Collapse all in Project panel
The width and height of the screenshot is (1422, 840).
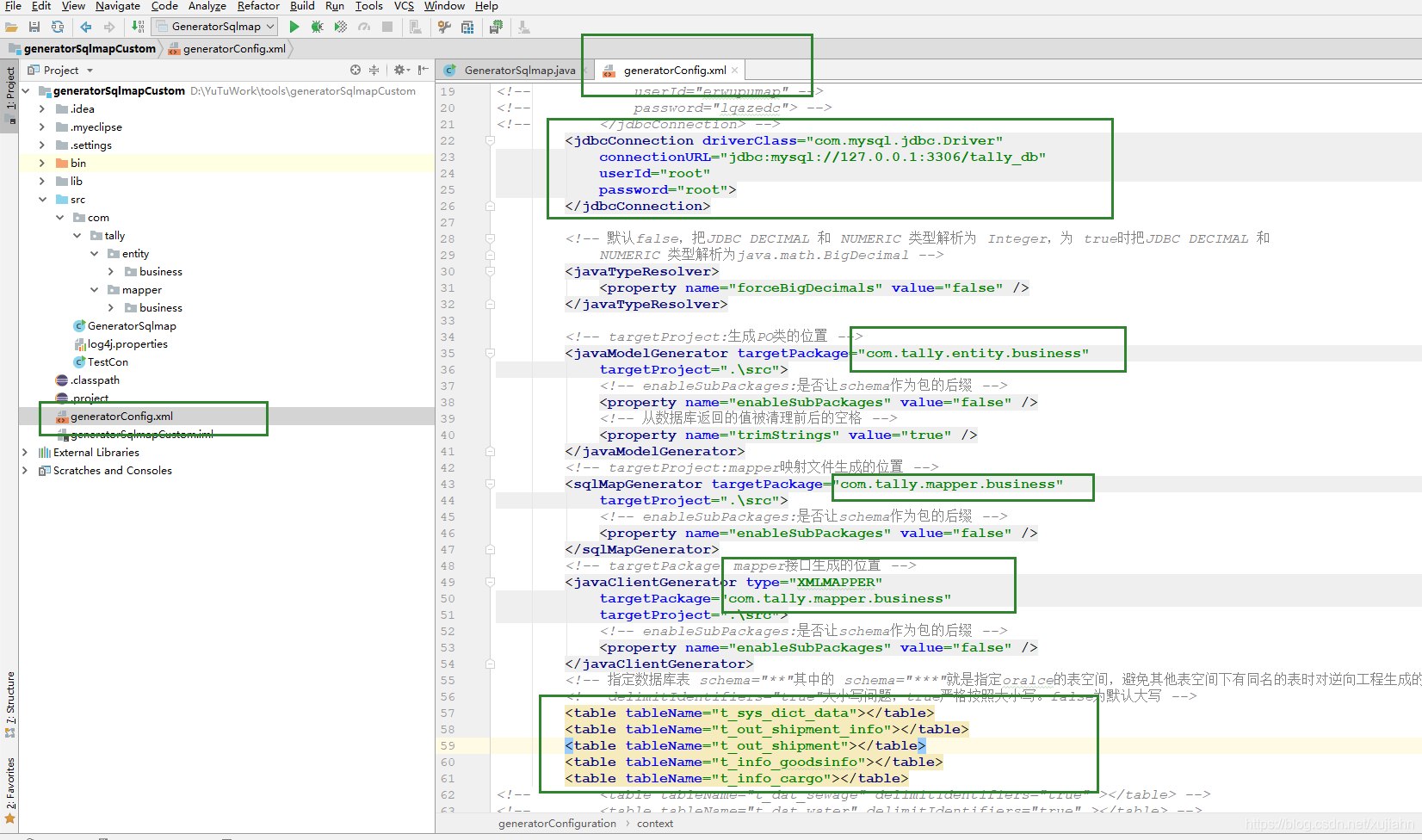coord(374,70)
